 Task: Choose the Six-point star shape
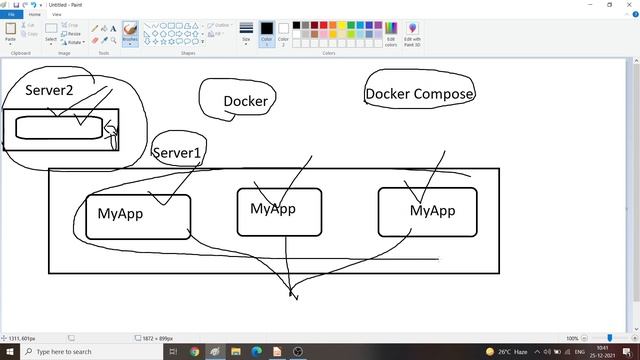point(171,42)
